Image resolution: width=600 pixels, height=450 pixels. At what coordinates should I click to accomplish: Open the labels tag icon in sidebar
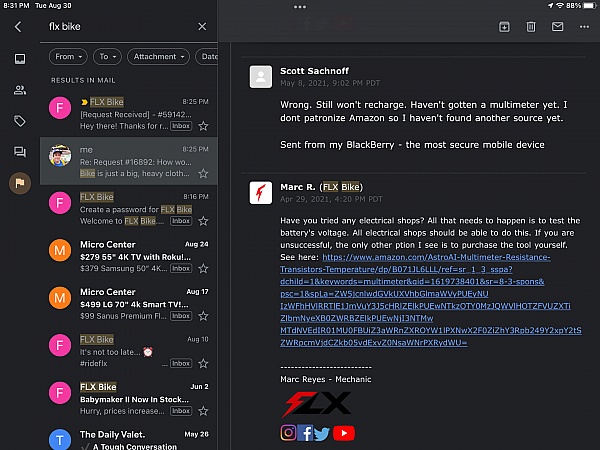(19, 121)
